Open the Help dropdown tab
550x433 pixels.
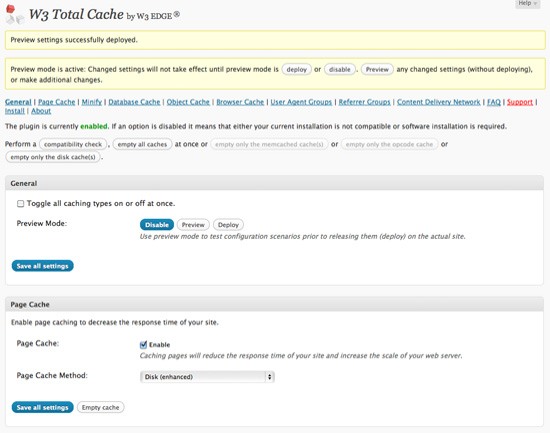point(528,4)
